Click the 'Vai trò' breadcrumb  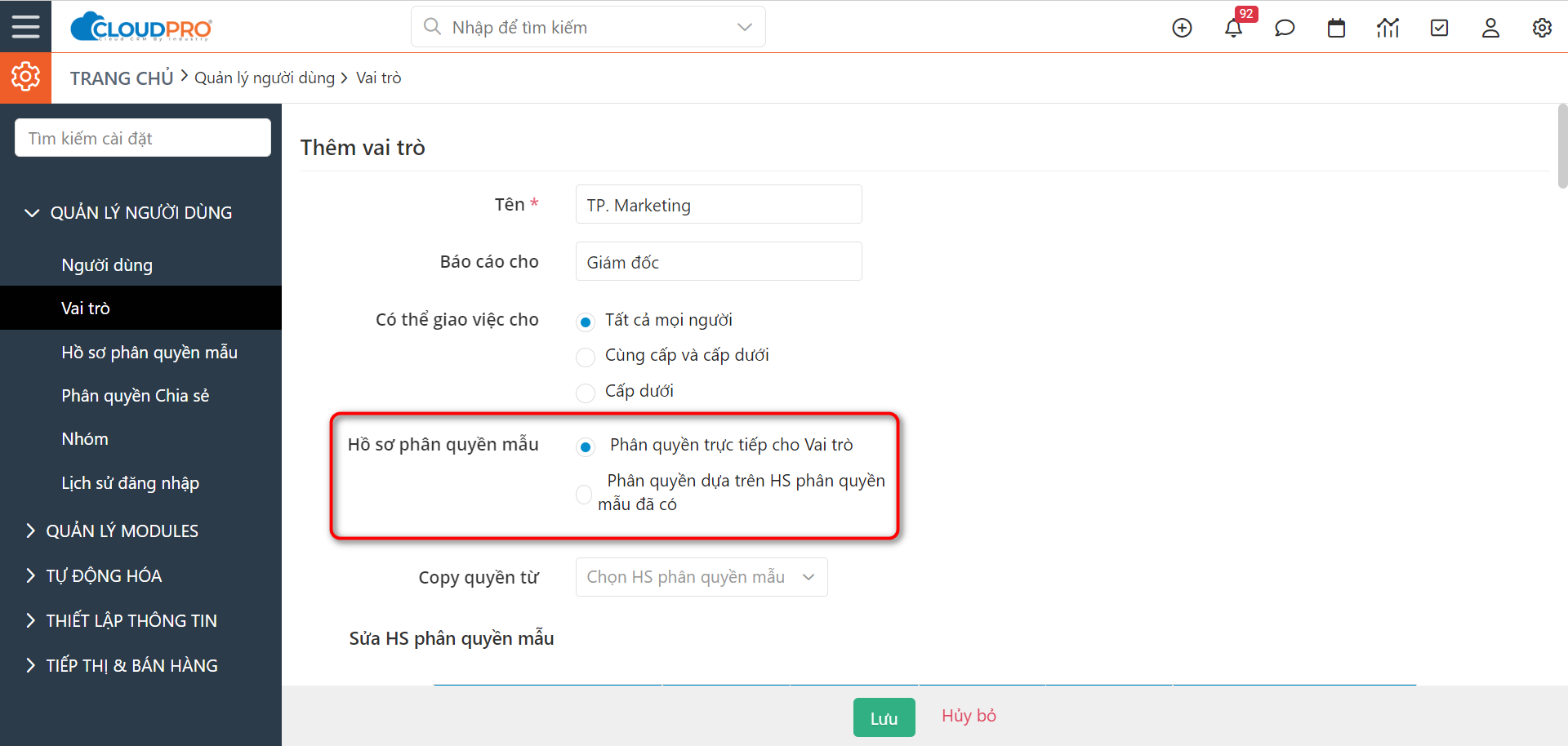(378, 78)
